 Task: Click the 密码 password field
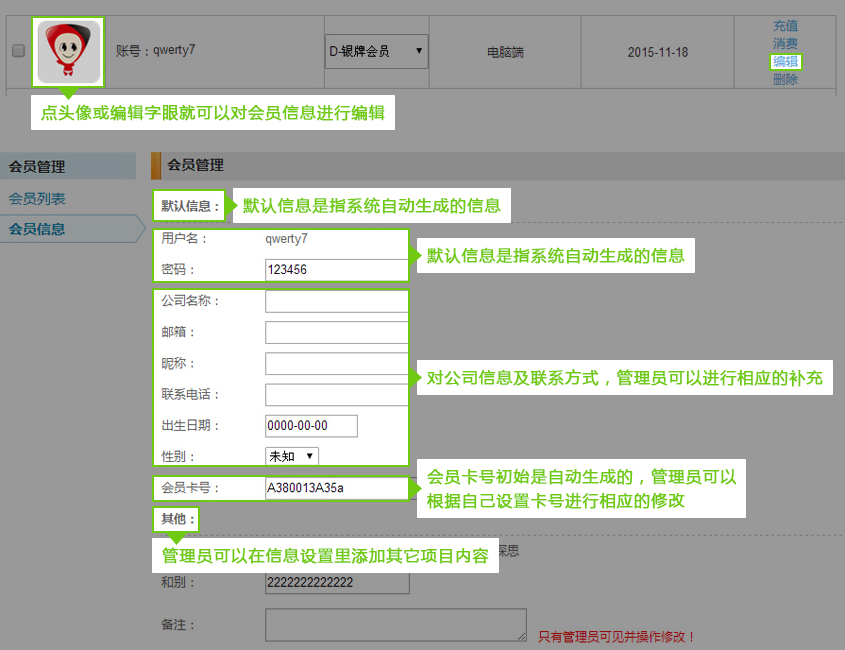pyautogui.click(x=337, y=269)
